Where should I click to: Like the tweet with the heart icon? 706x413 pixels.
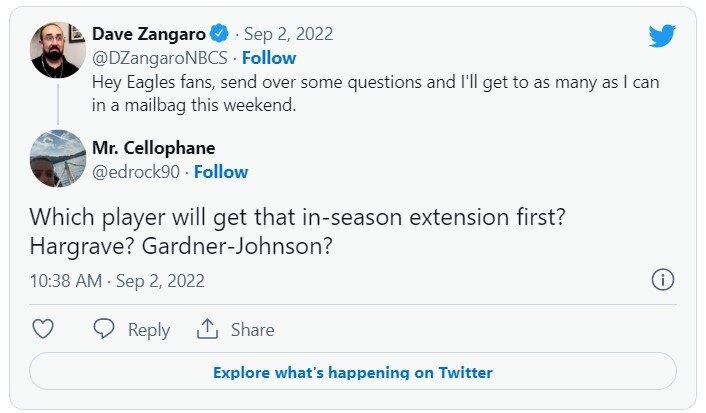(x=42, y=329)
